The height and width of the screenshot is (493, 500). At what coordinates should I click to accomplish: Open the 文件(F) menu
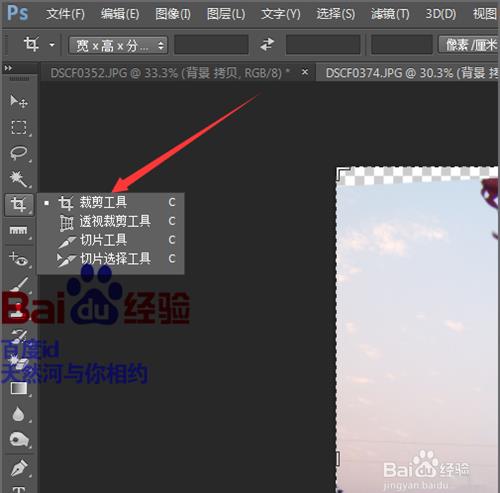(65, 14)
